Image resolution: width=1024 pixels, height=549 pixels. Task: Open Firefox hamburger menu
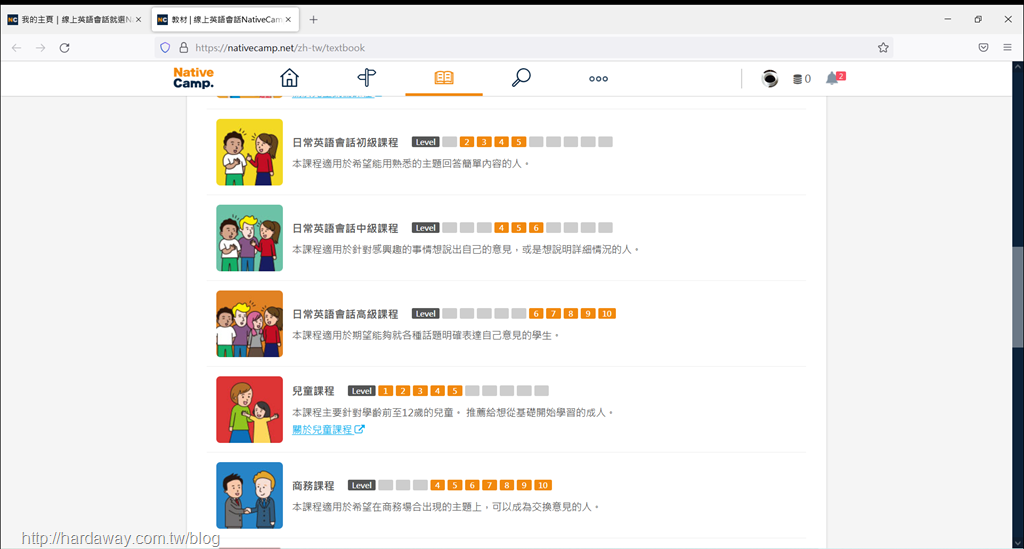(1008, 48)
